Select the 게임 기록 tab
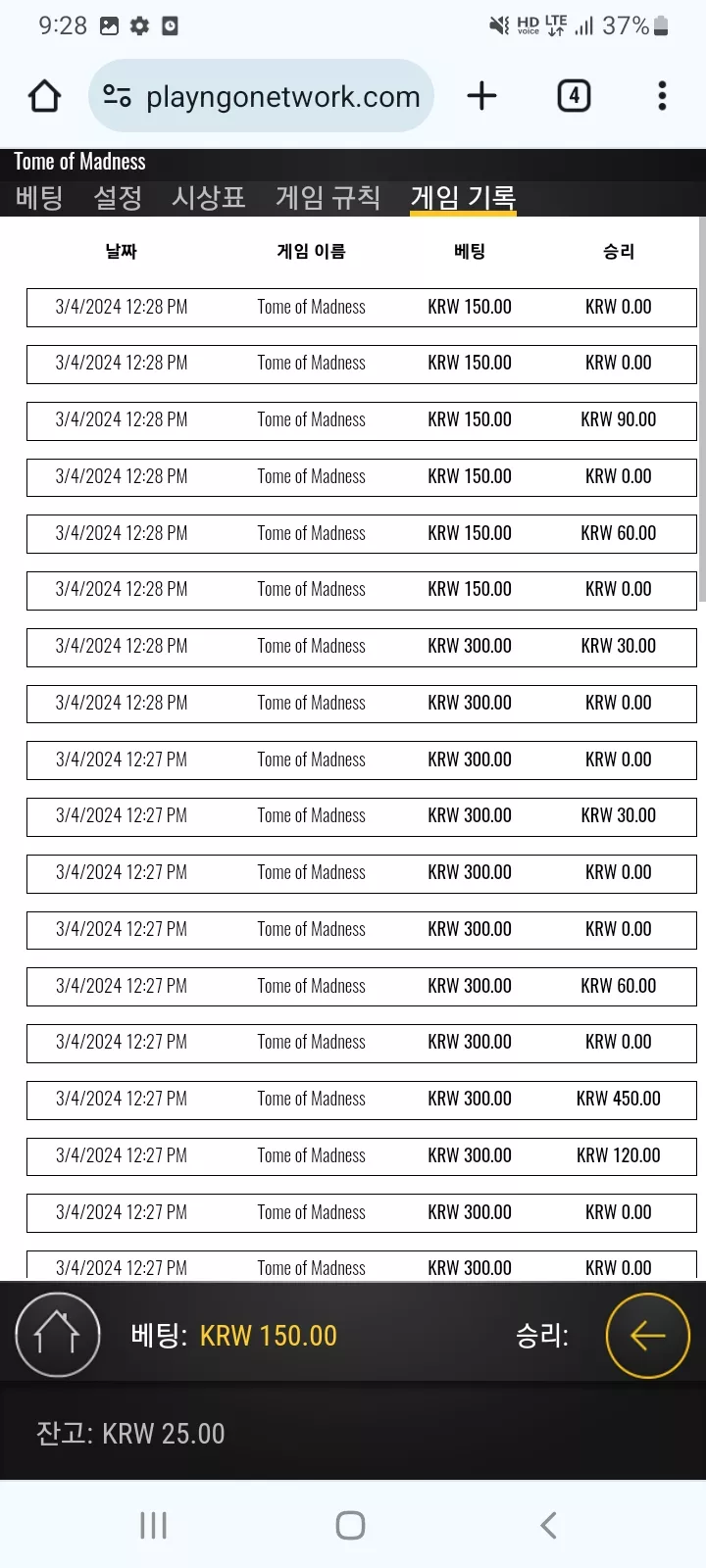 click(x=463, y=198)
